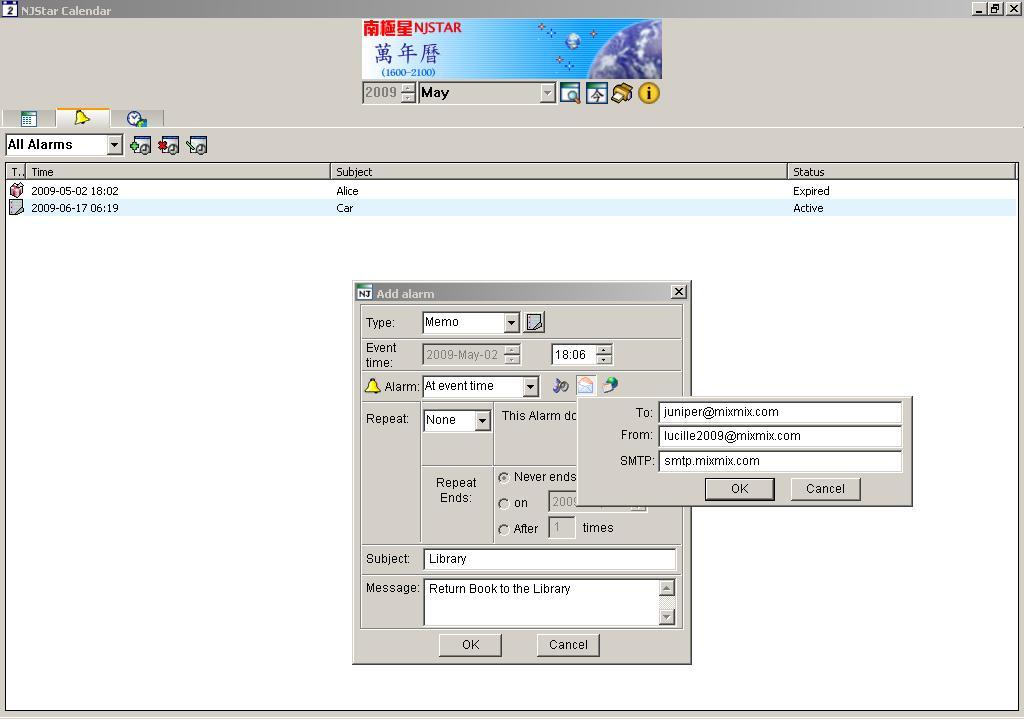1024x719 pixels.
Task: Select the 'Never ends' radio button
Action: 504,478
